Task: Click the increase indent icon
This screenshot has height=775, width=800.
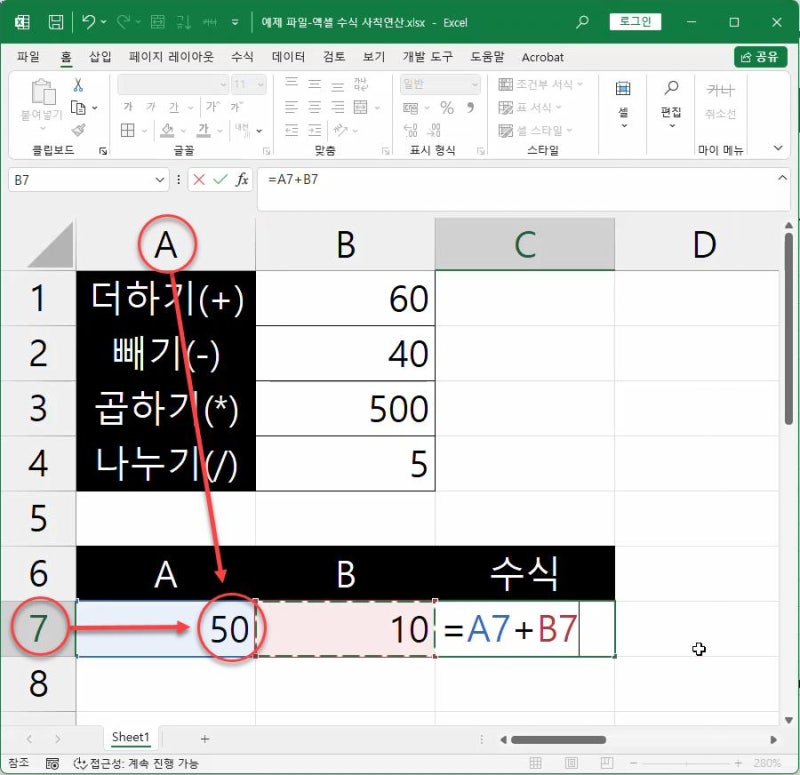Action: click(315, 130)
